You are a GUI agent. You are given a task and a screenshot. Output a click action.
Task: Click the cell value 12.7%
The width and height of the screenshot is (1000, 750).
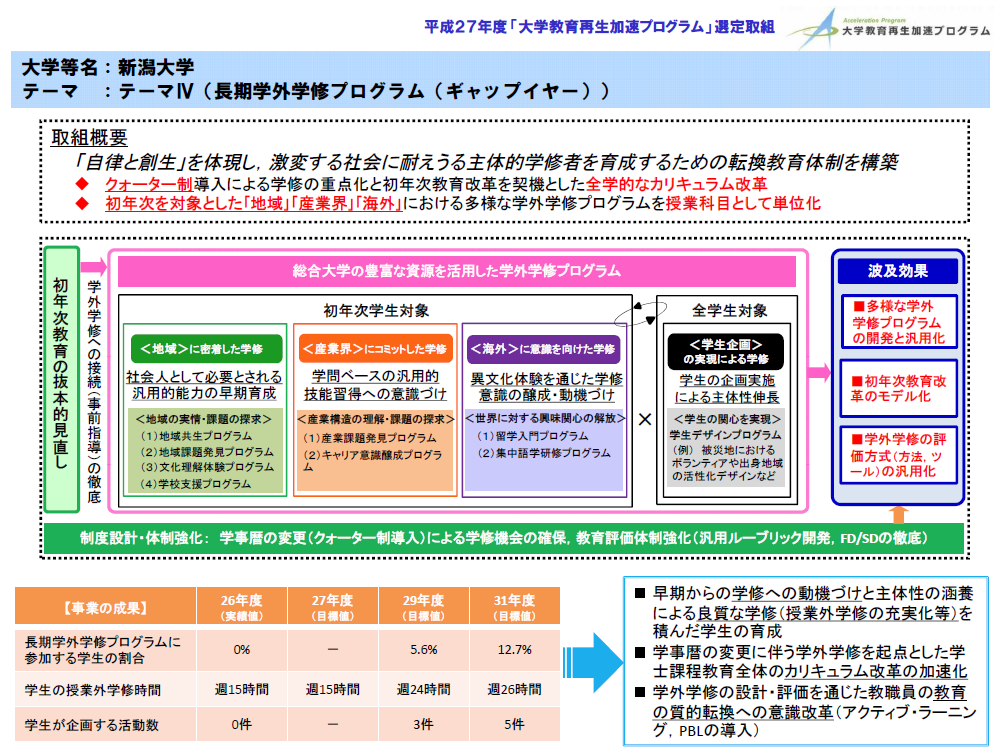pyautogui.click(x=514, y=650)
